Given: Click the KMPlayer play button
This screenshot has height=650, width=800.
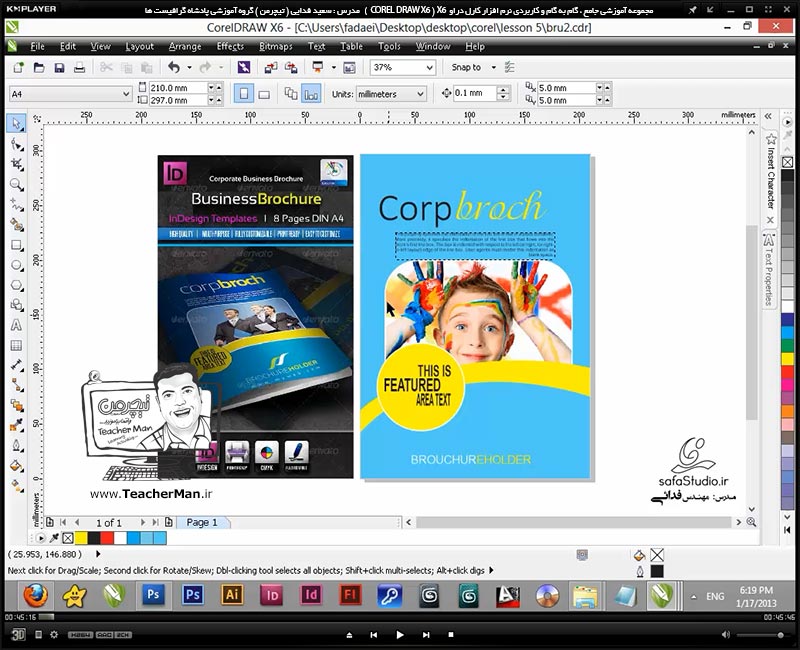Looking at the screenshot, I should coord(399,635).
